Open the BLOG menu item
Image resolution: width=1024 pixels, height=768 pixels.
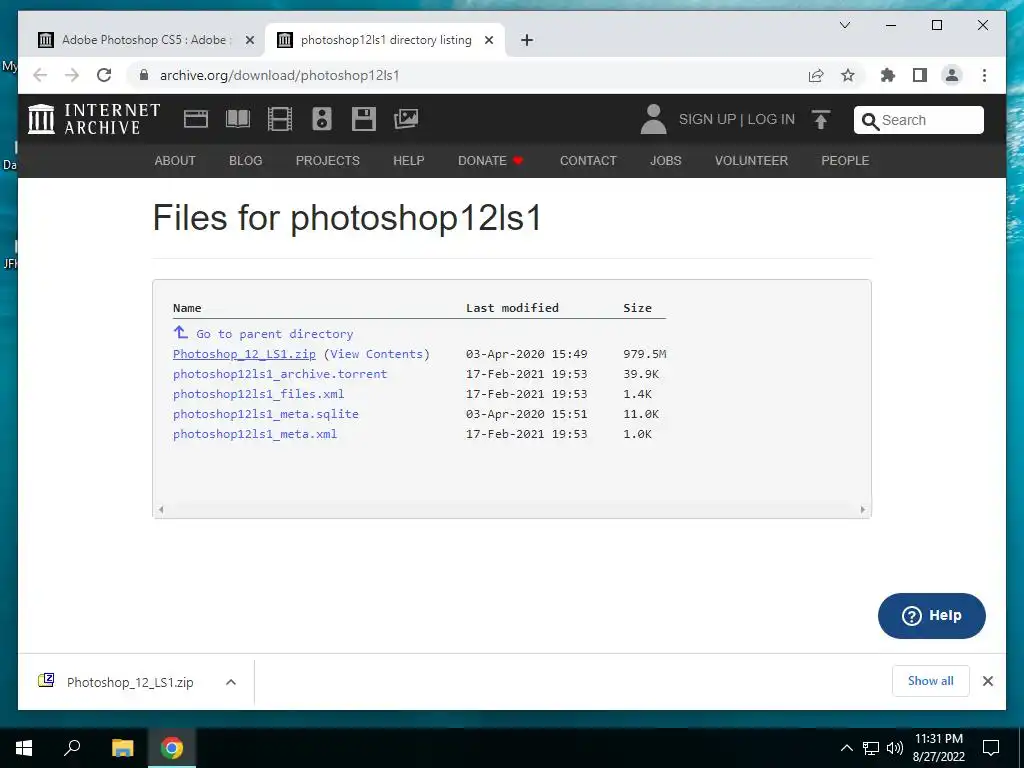point(246,161)
